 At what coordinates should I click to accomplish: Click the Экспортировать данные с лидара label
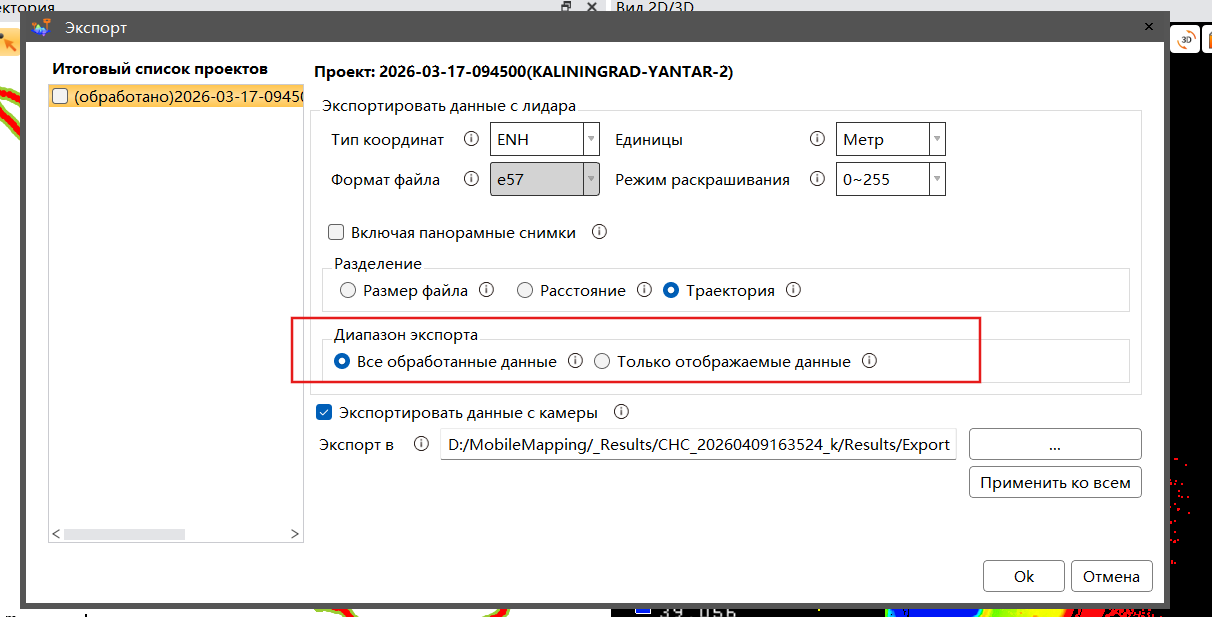pos(449,105)
